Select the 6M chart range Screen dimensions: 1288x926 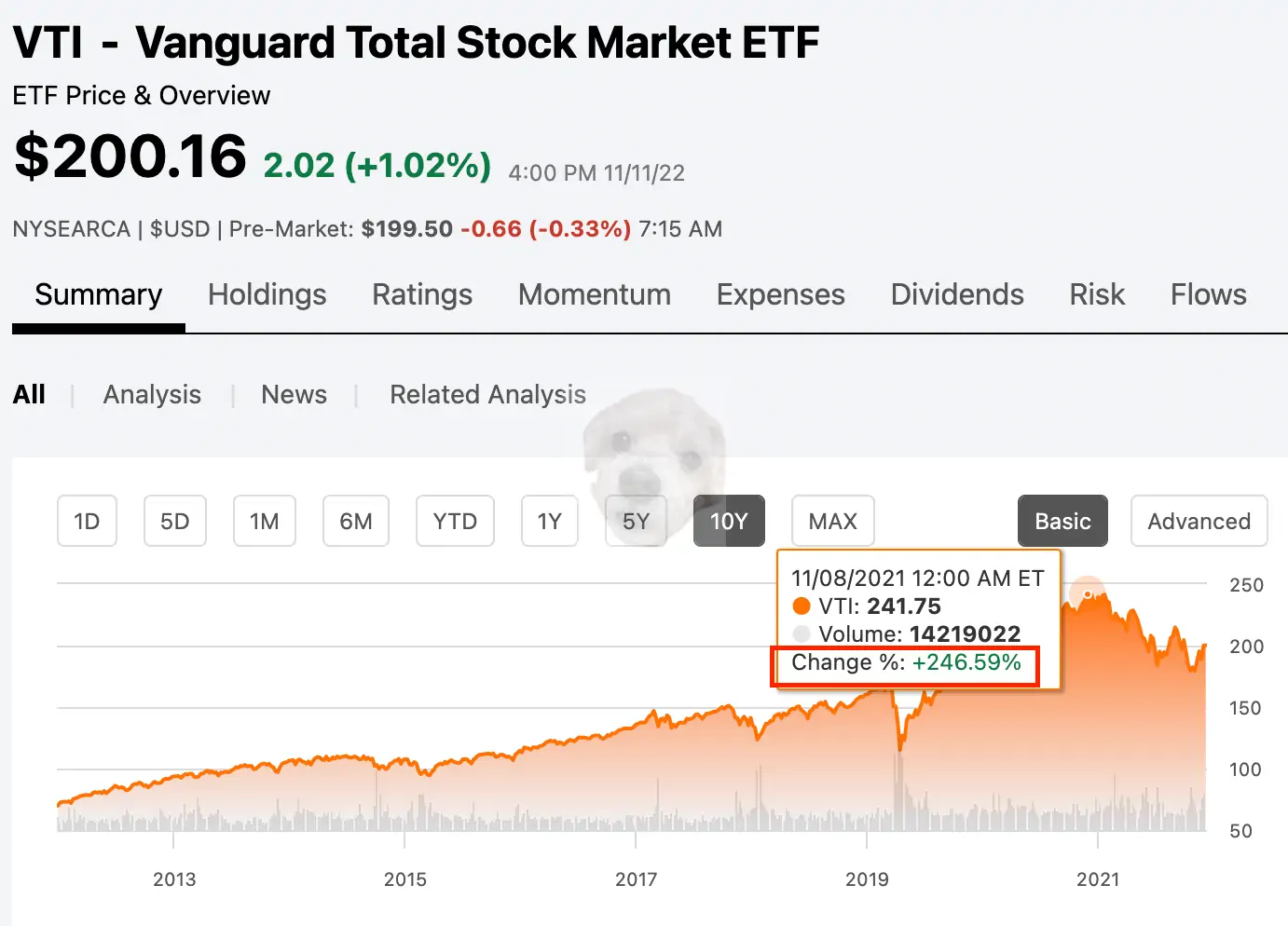click(355, 521)
